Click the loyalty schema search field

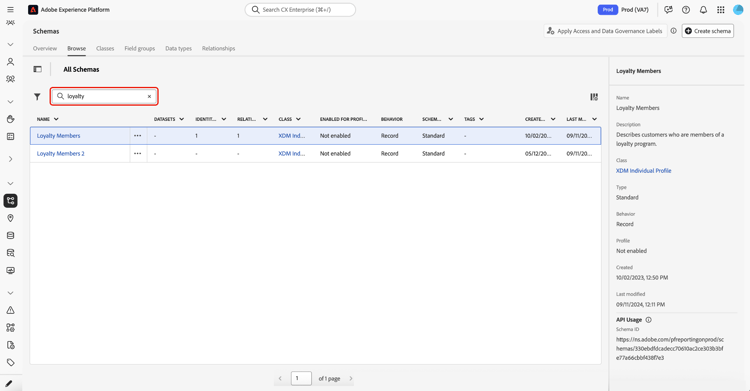[x=104, y=96]
